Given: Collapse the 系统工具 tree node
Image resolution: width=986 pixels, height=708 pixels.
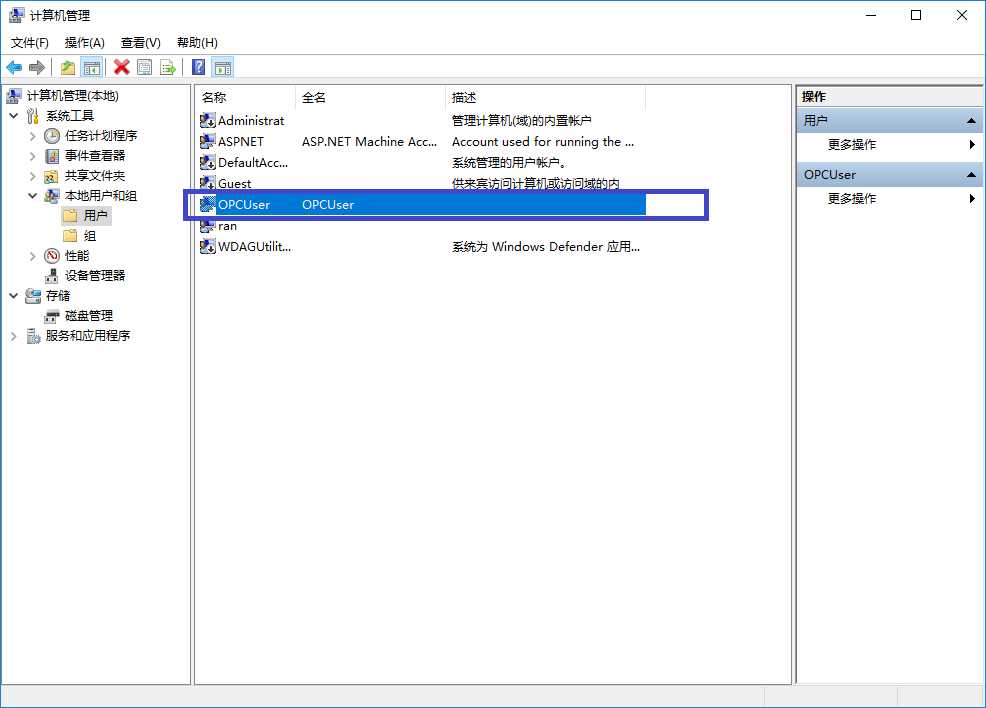Looking at the screenshot, I should tap(13, 116).
